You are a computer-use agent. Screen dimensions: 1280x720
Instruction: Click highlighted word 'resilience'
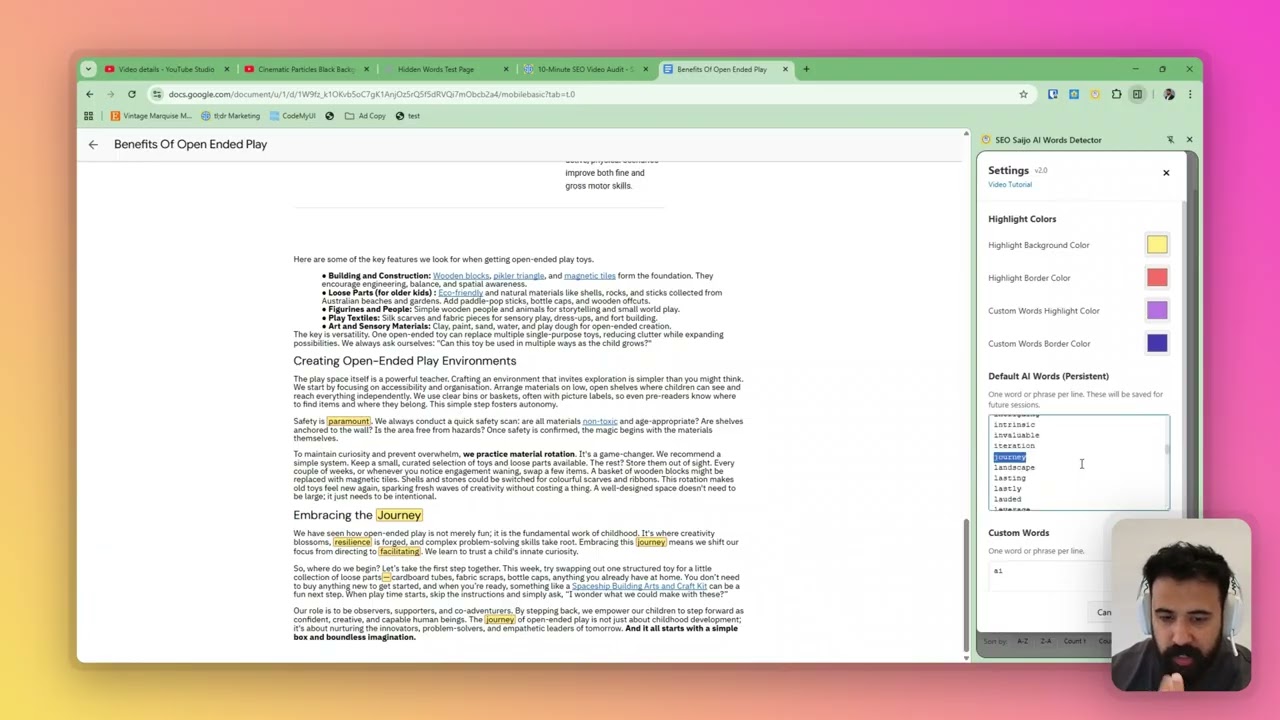pyautogui.click(x=352, y=542)
